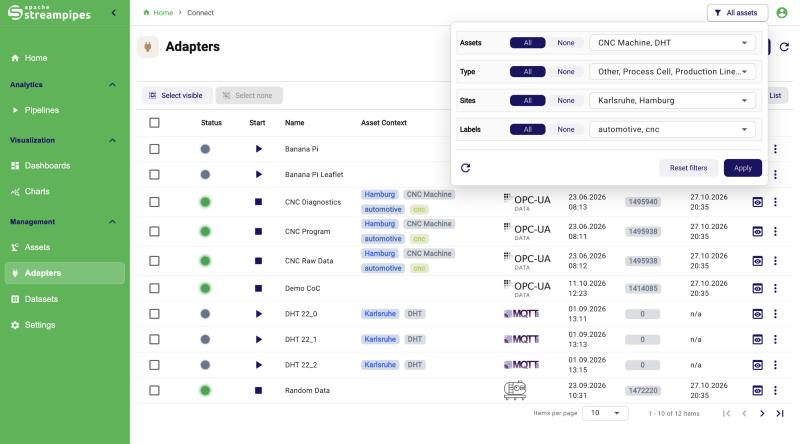Check the CNC Diagnostics row checkbox
Image resolution: width=800 pixels, height=444 pixels.
point(154,202)
